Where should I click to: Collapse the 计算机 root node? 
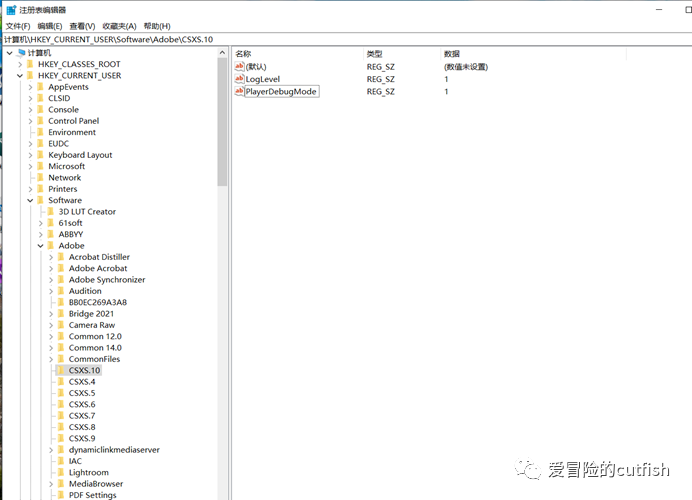(x=9, y=53)
